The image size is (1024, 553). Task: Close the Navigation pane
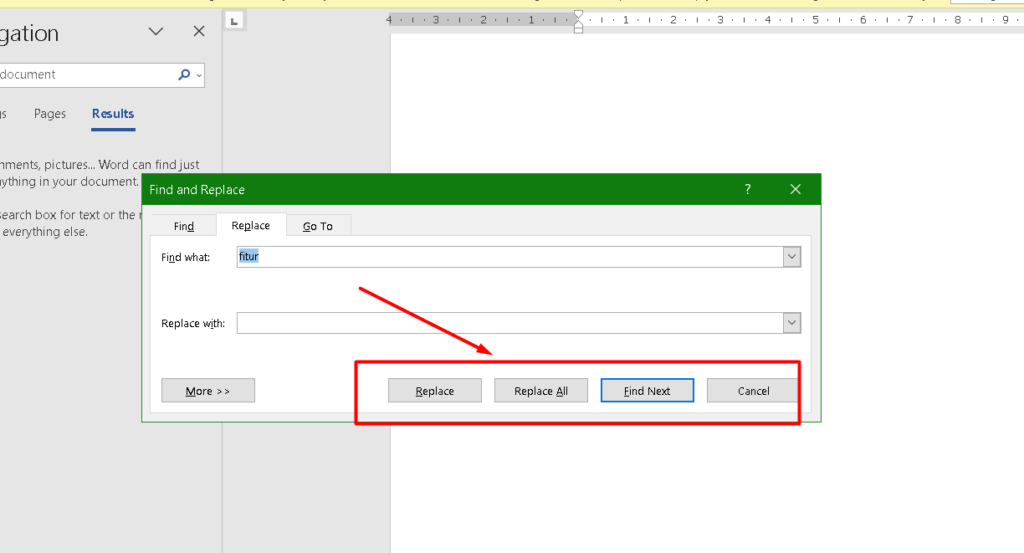click(199, 32)
